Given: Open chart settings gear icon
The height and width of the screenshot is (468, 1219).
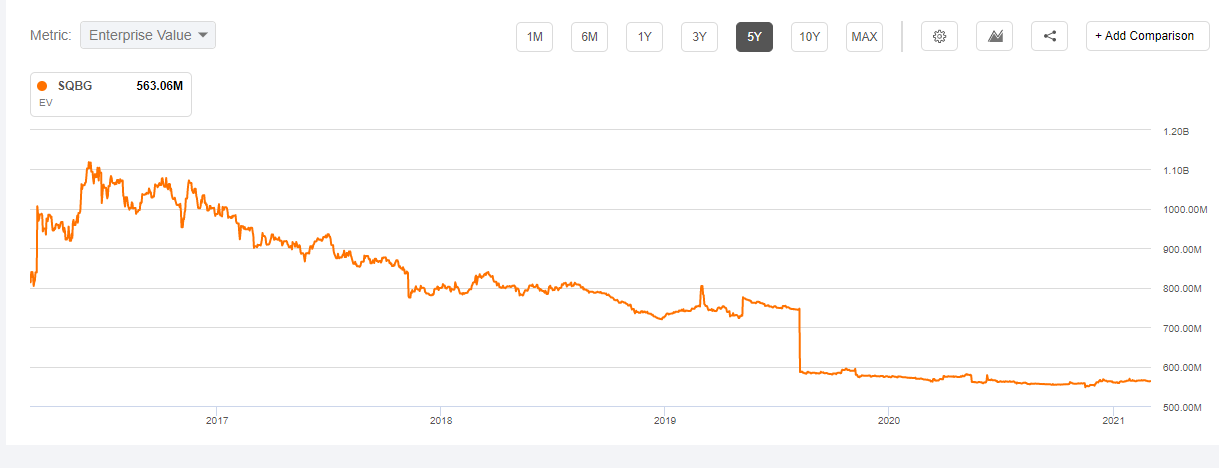Looking at the screenshot, I should pyautogui.click(x=939, y=36).
